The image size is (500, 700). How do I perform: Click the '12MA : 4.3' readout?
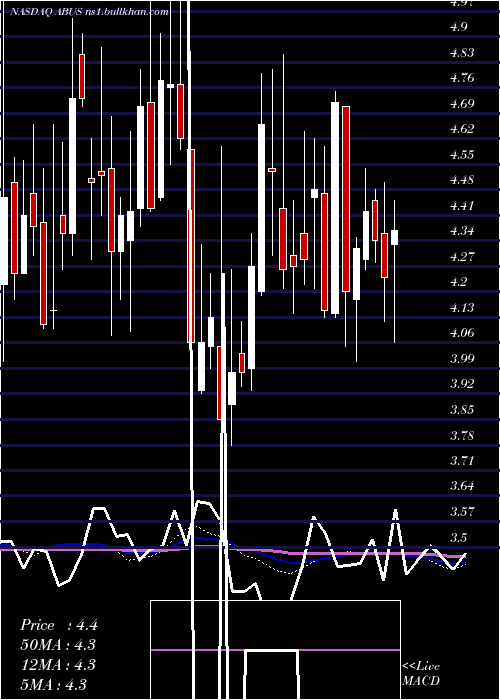(x=58, y=665)
